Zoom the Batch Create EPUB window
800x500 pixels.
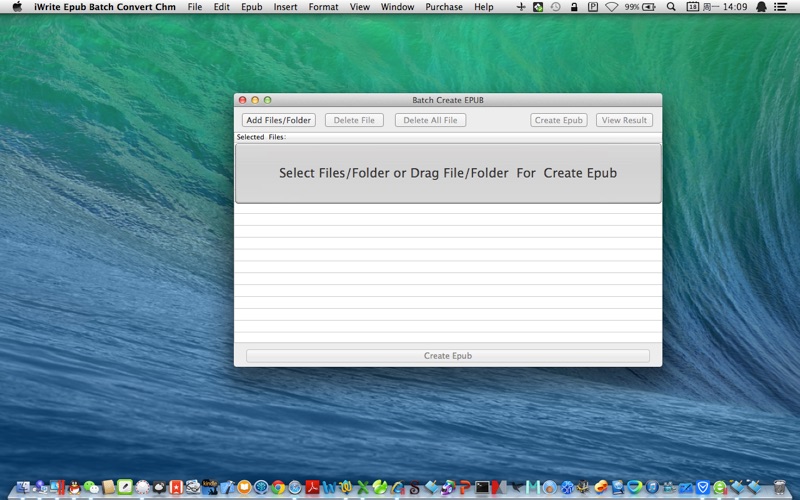click(x=267, y=100)
